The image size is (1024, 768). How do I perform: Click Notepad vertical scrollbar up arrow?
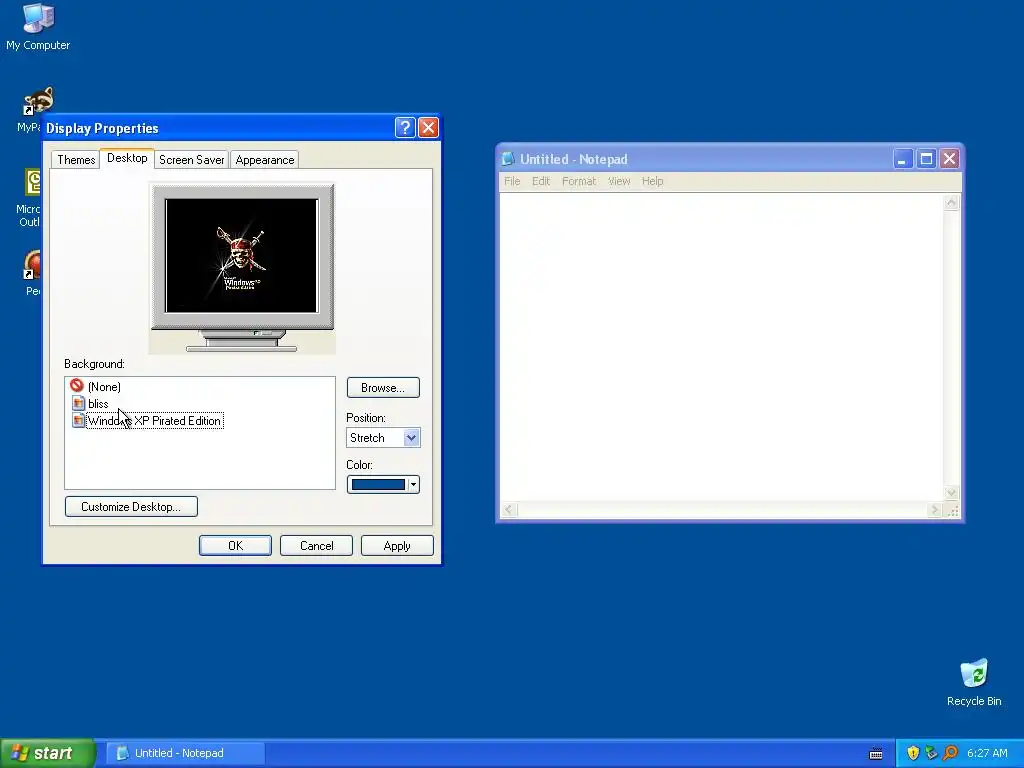pyautogui.click(x=952, y=202)
